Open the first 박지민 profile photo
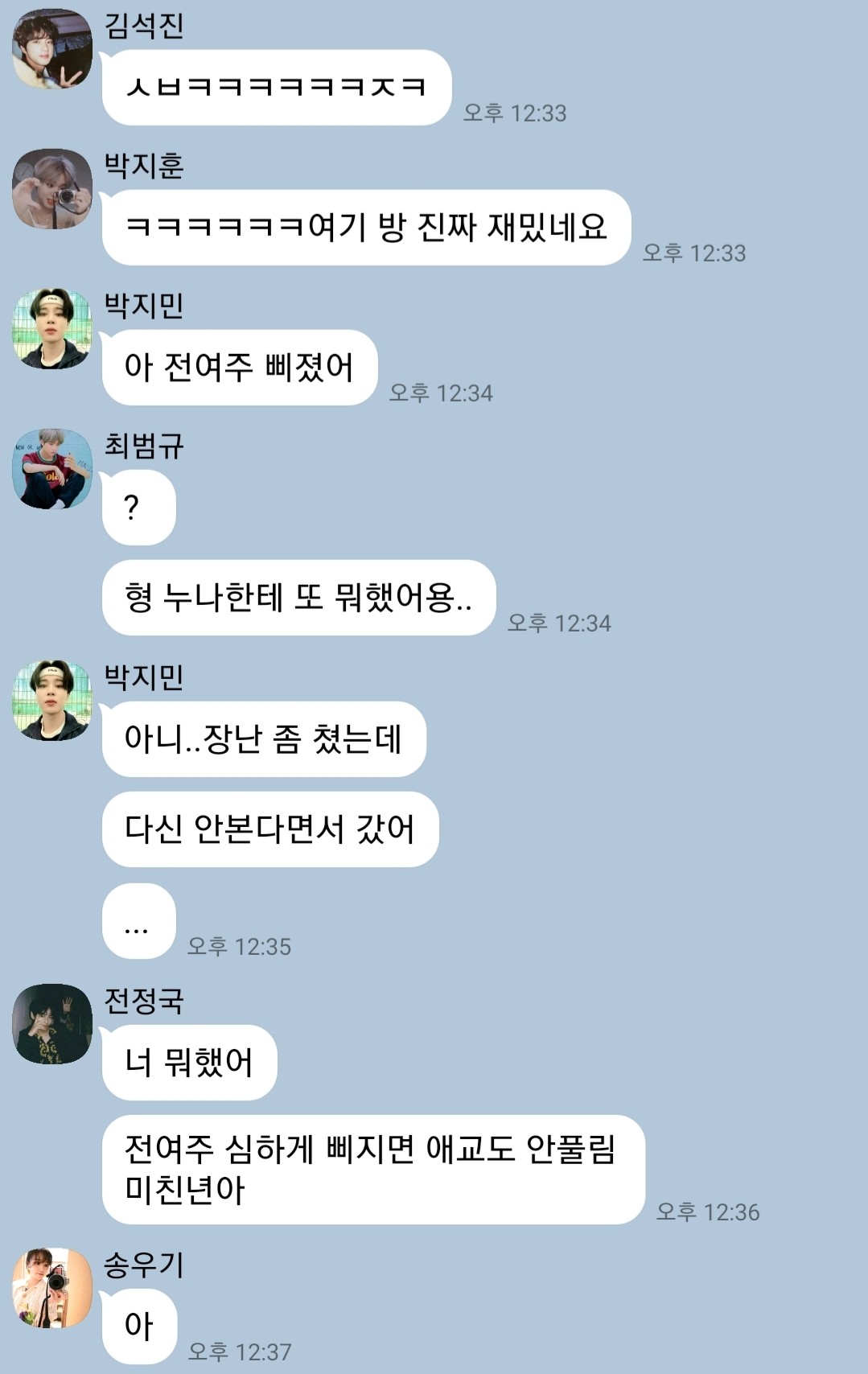The width and height of the screenshot is (868, 1374). [x=52, y=328]
